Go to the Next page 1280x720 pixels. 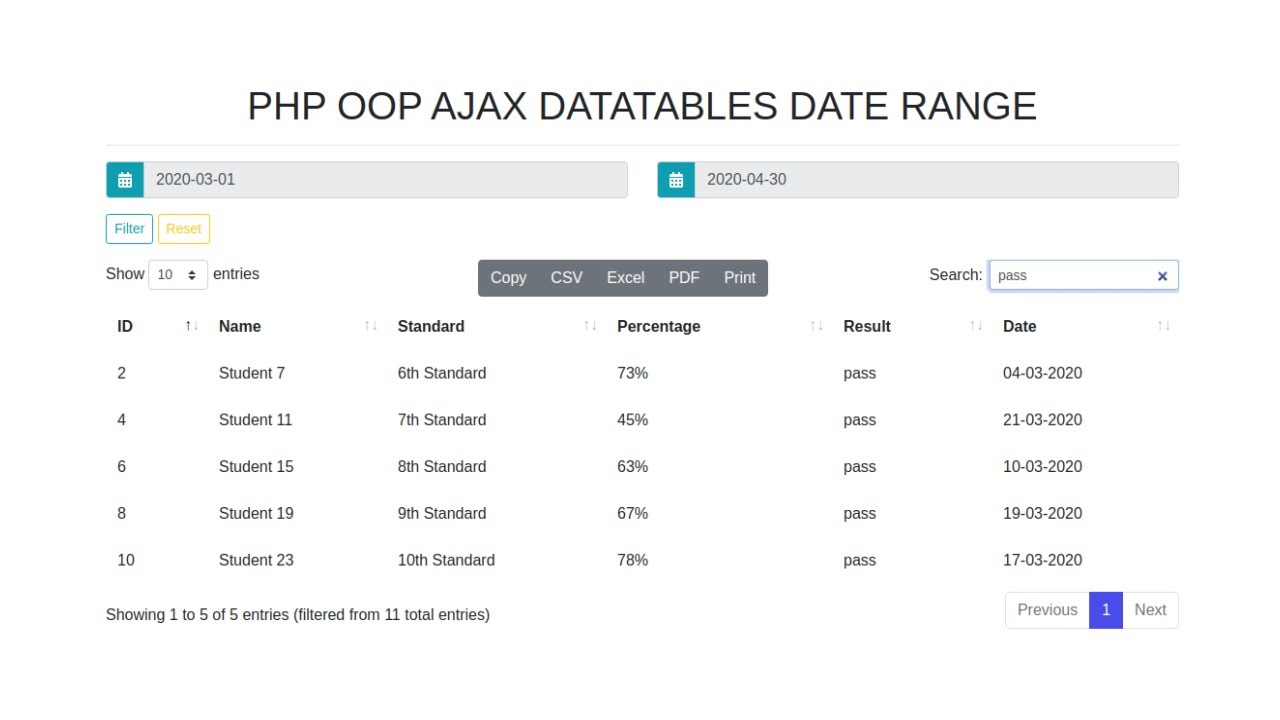(x=1150, y=610)
